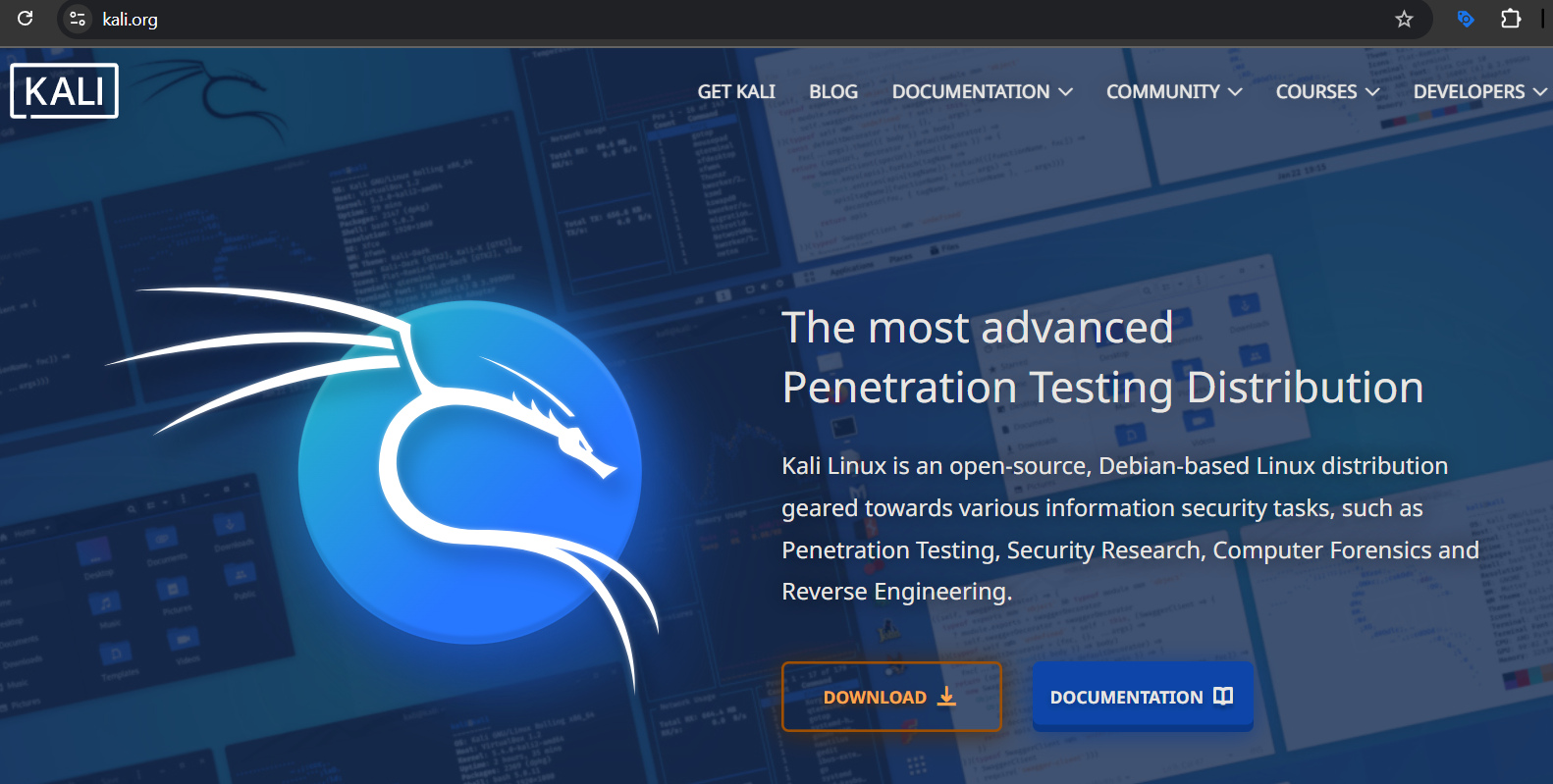
Task: Go to homepage via KALI logo
Action: pyautogui.click(x=64, y=91)
